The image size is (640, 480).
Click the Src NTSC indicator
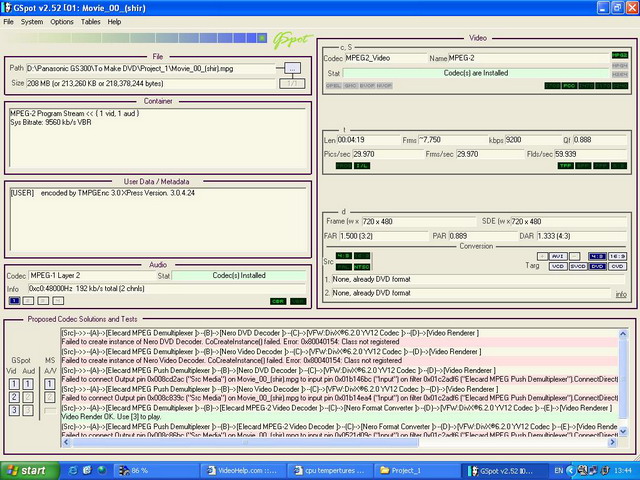tap(362, 267)
